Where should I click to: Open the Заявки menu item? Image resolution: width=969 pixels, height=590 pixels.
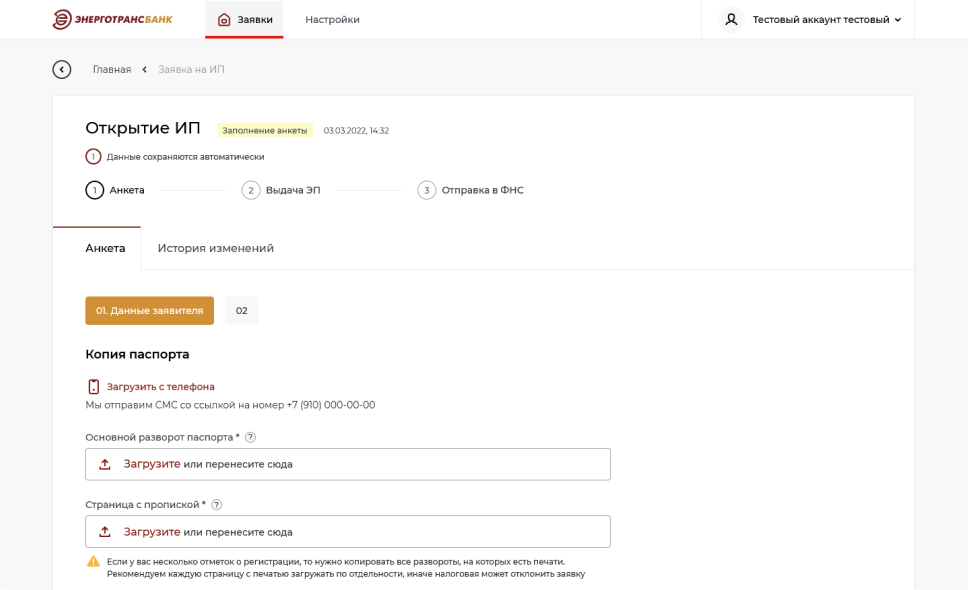pyautogui.click(x=244, y=19)
